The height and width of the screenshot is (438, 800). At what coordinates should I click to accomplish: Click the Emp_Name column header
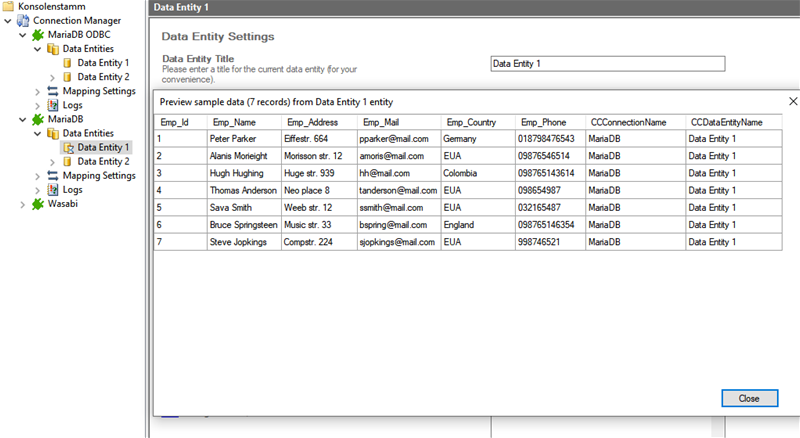coord(243,122)
